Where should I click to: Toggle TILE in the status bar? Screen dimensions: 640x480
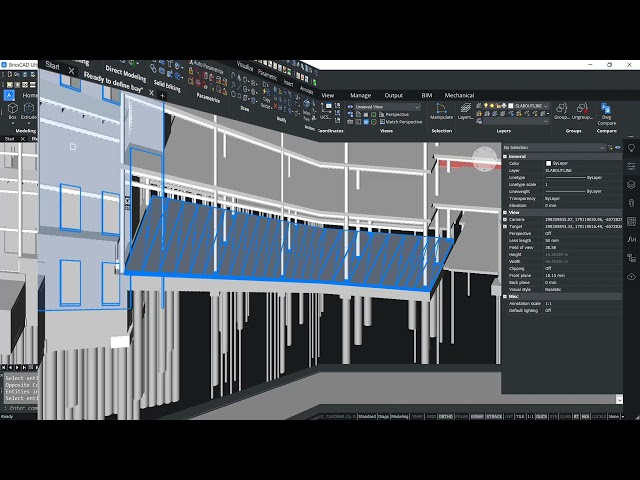coord(520,416)
